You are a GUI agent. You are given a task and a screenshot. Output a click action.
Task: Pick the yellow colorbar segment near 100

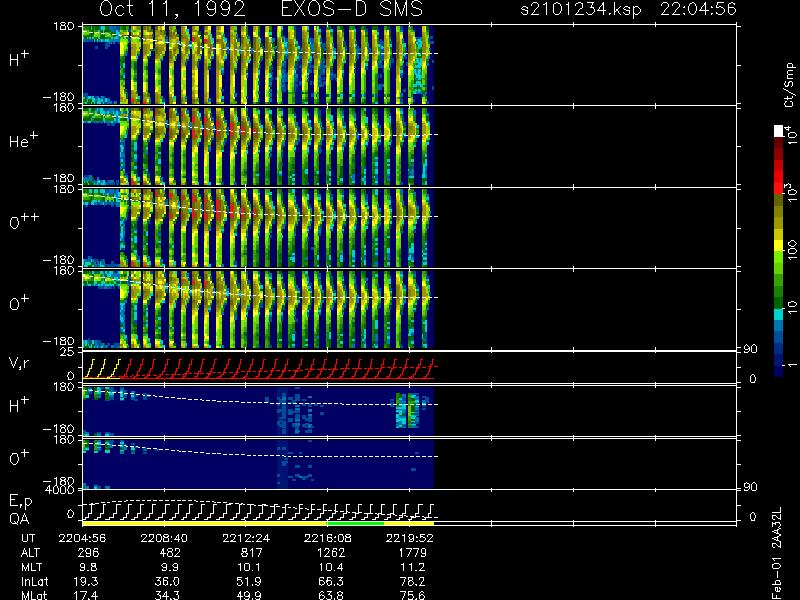(779, 247)
